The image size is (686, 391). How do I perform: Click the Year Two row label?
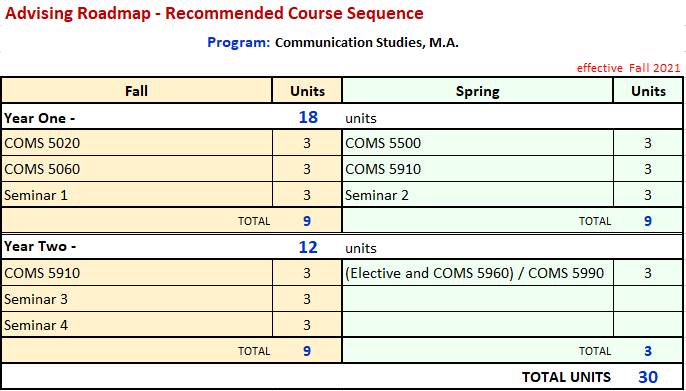click(40, 246)
